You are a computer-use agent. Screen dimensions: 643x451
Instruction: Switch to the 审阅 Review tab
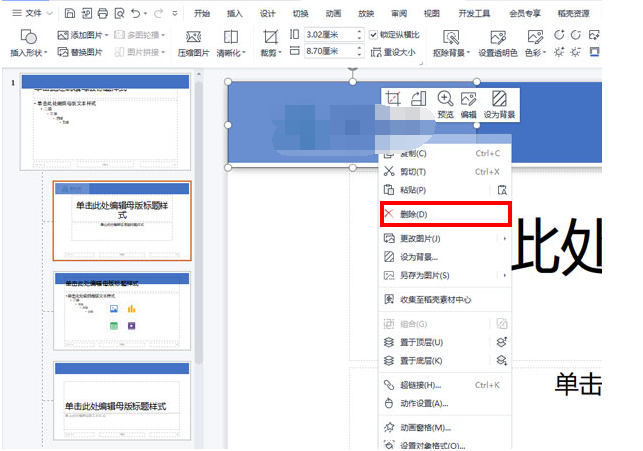(399, 13)
